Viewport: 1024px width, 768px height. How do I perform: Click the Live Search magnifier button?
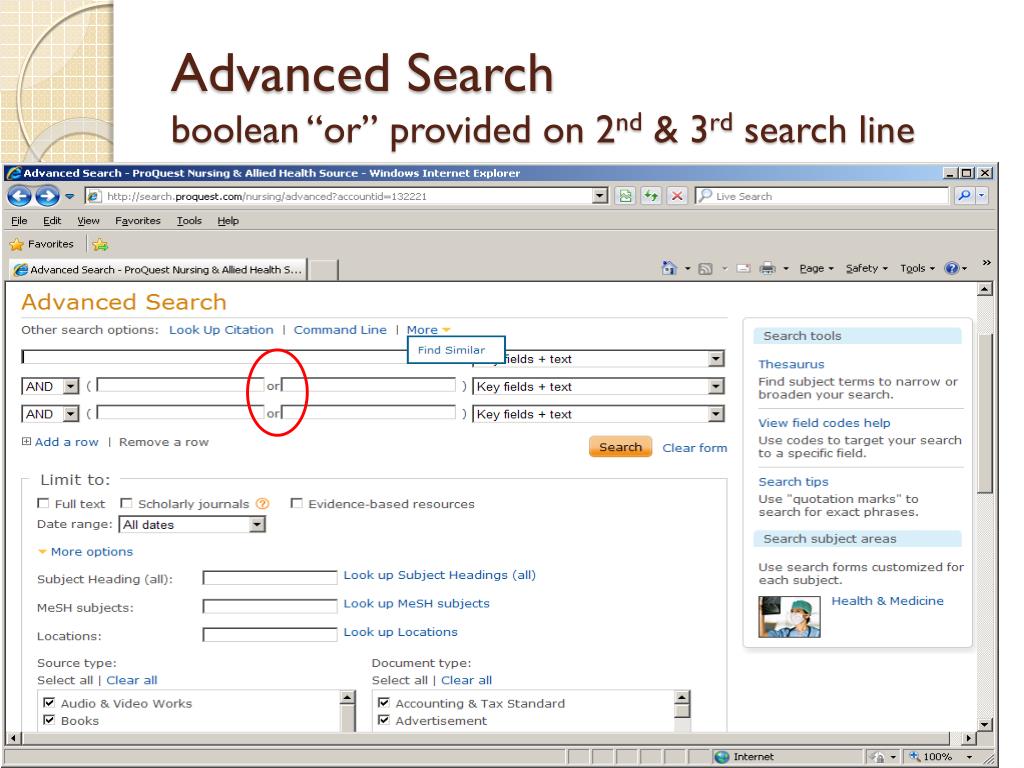[x=964, y=195]
